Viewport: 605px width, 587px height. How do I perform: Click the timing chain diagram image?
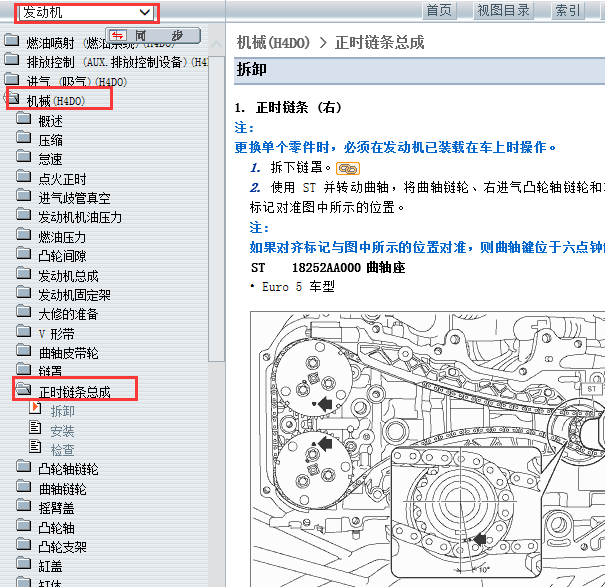[x=428, y=449]
